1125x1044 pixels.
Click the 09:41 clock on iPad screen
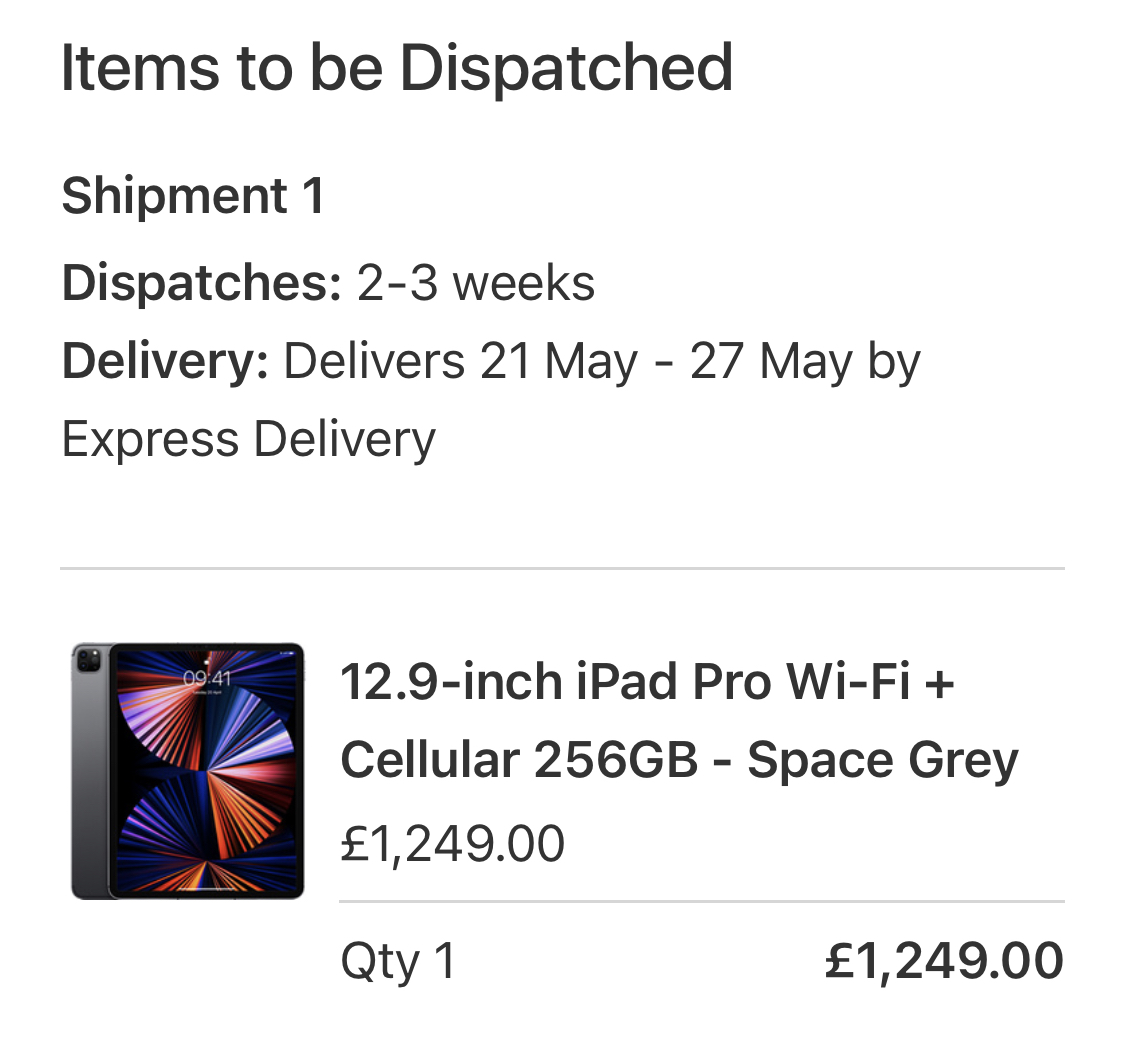pos(207,678)
